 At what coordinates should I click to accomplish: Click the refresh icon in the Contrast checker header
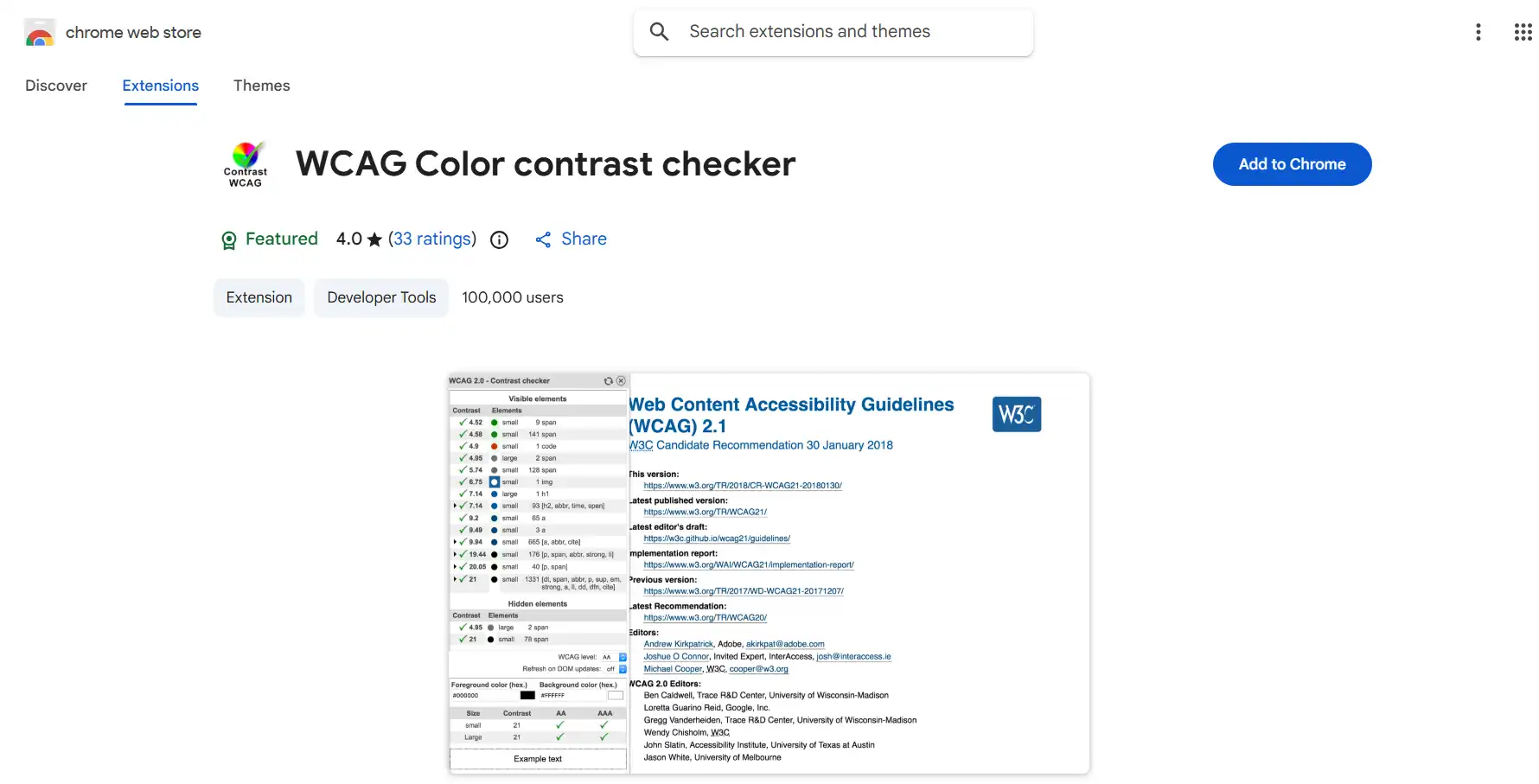tap(608, 380)
